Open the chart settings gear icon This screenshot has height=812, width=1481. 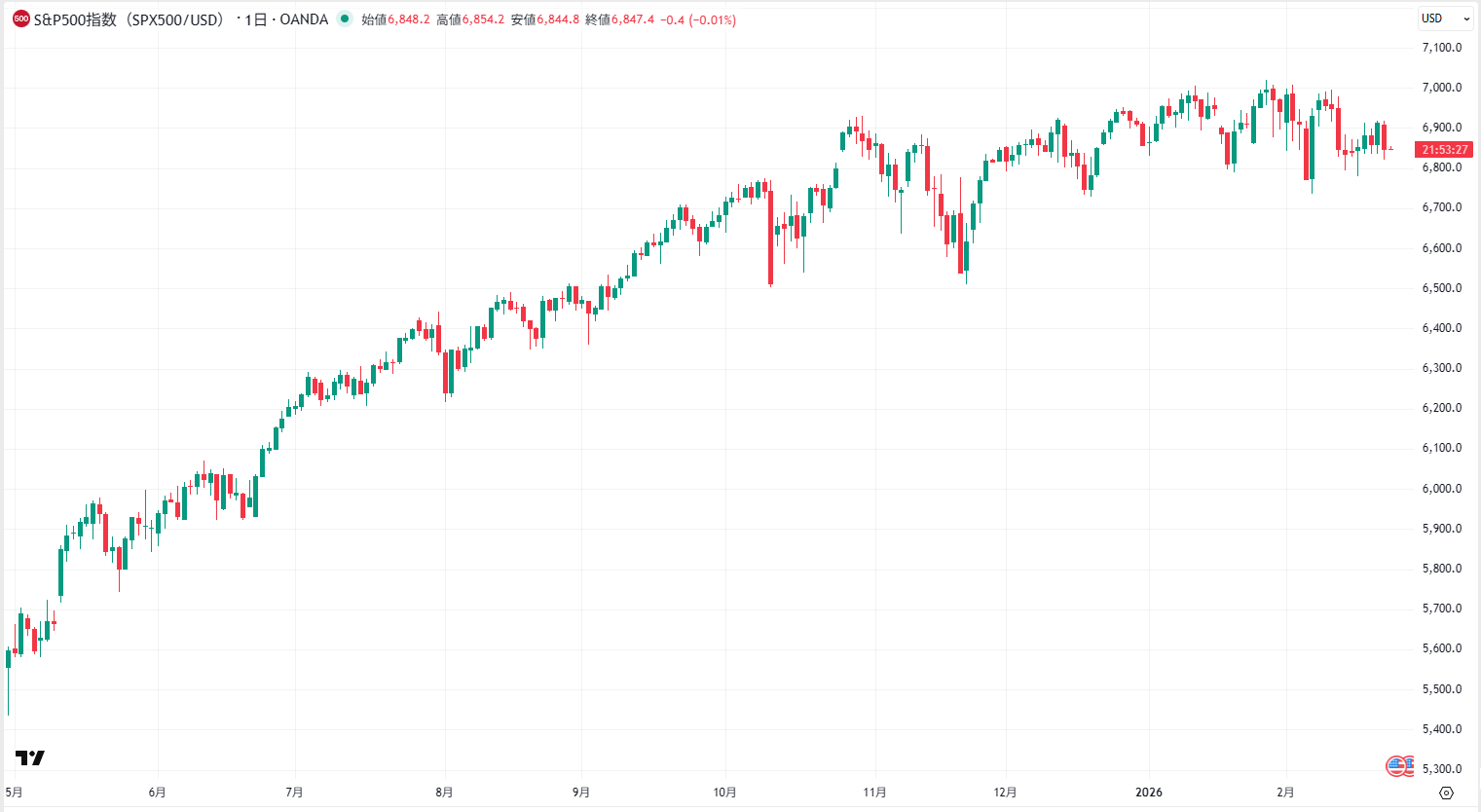[1444, 794]
